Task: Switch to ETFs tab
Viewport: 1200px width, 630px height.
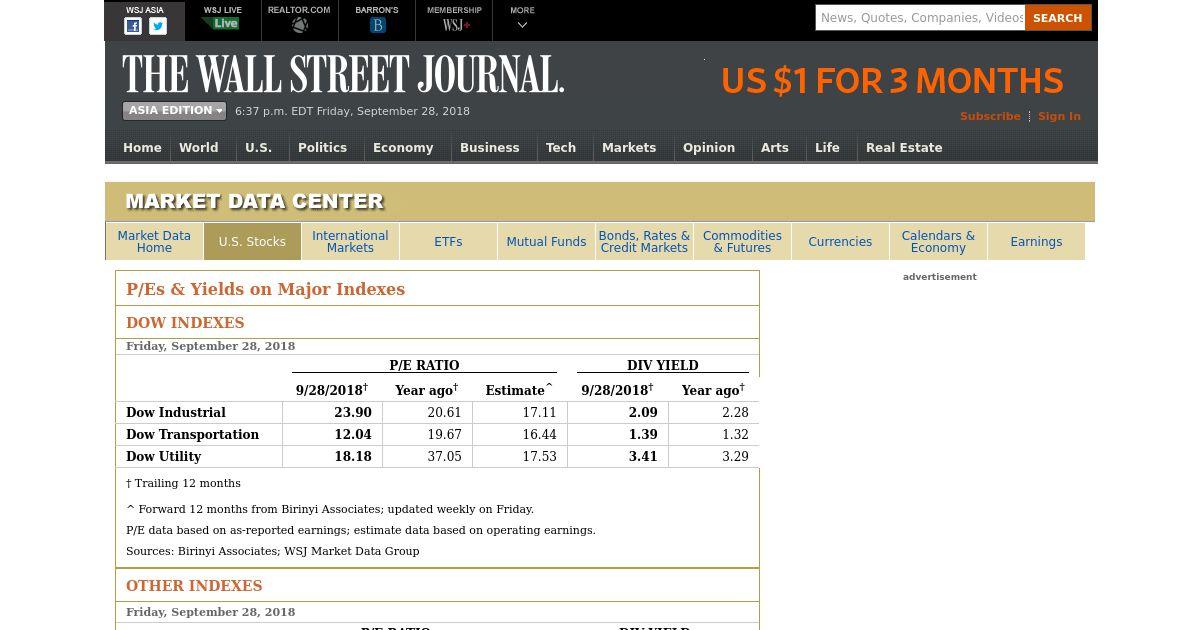Action: 448,242
